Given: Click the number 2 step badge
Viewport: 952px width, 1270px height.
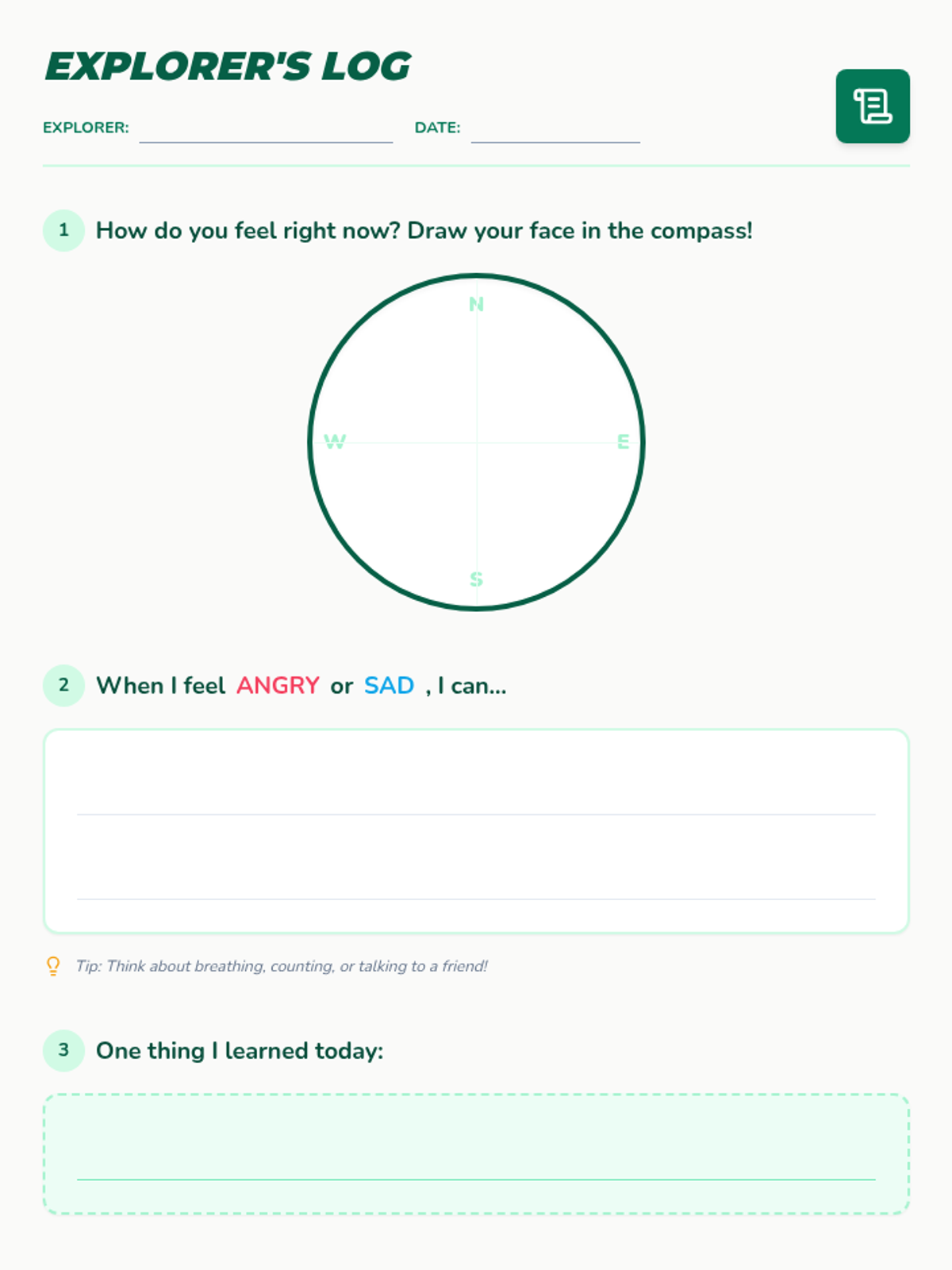Looking at the screenshot, I should [63, 685].
